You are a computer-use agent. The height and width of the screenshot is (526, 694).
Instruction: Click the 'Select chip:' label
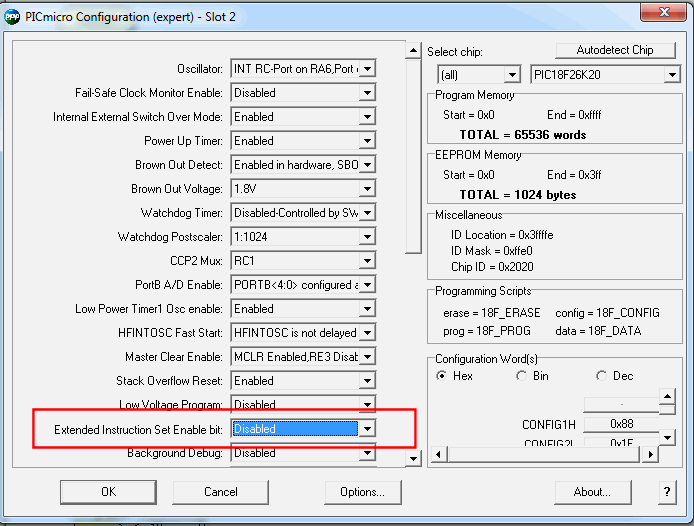point(455,52)
